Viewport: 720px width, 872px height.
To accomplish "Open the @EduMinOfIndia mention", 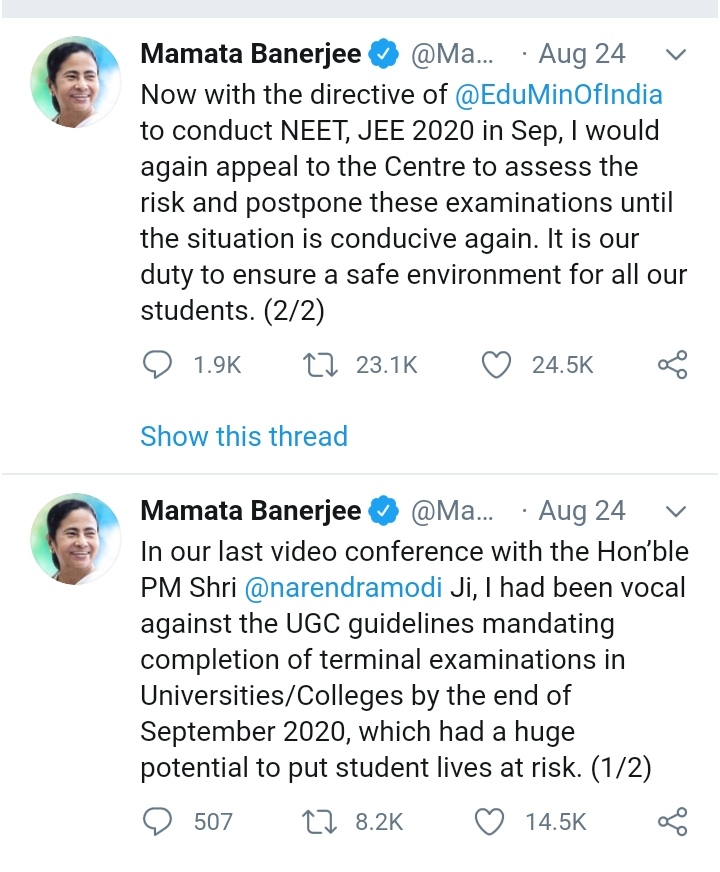I will pyautogui.click(x=558, y=95).
